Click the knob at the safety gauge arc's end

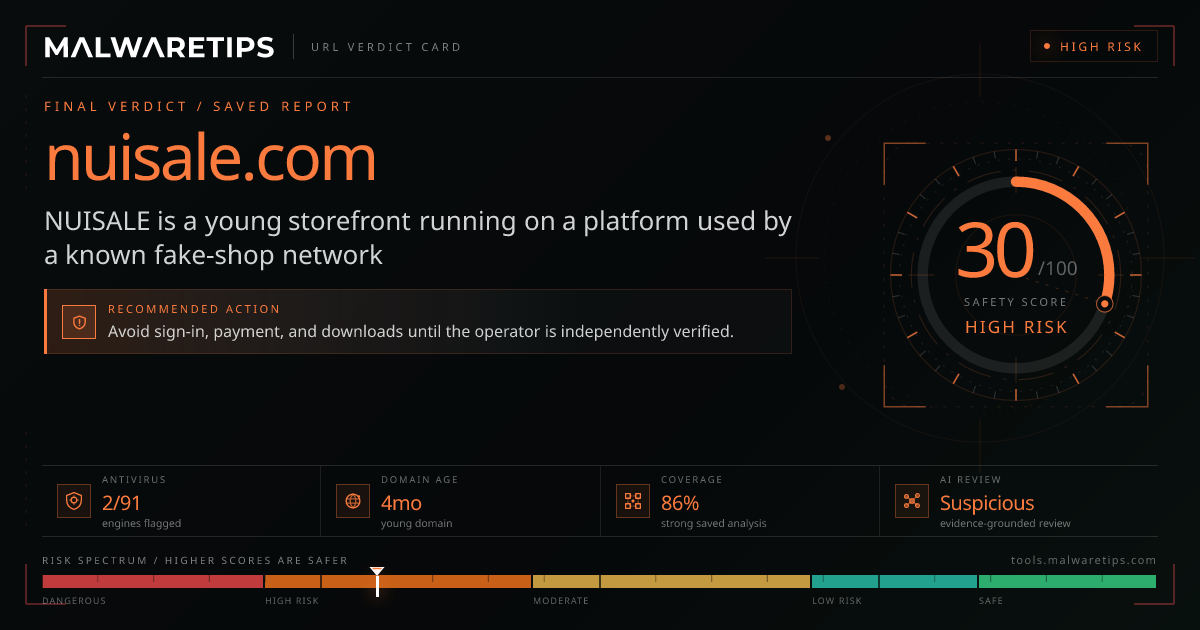(1105, 304)
